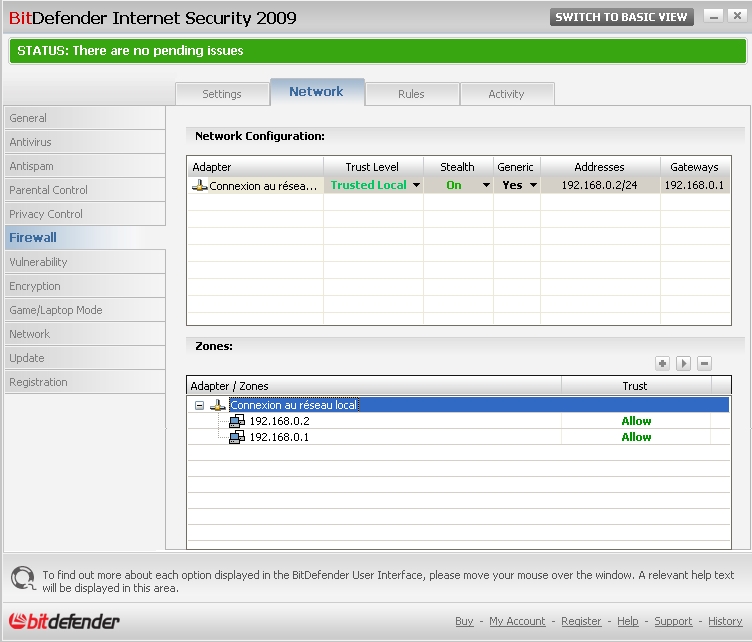The image size is (752, 642).
Task: Click the Trust Level column header
Action: [x=373, y=167]
